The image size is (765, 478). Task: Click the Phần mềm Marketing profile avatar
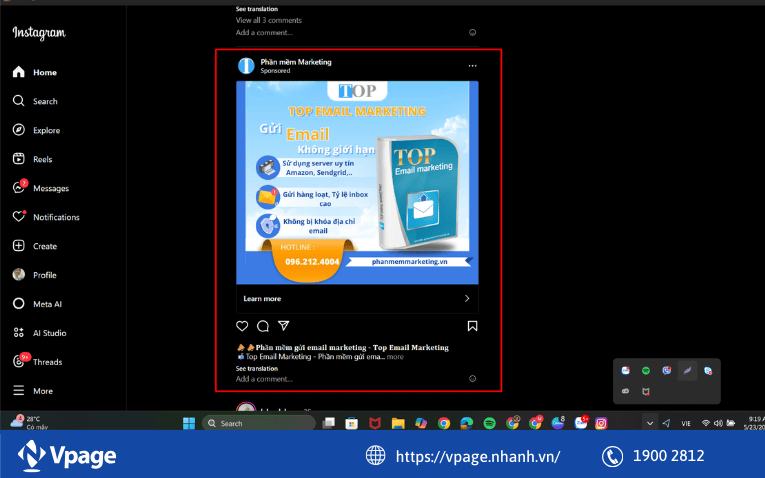pos(246,66)
